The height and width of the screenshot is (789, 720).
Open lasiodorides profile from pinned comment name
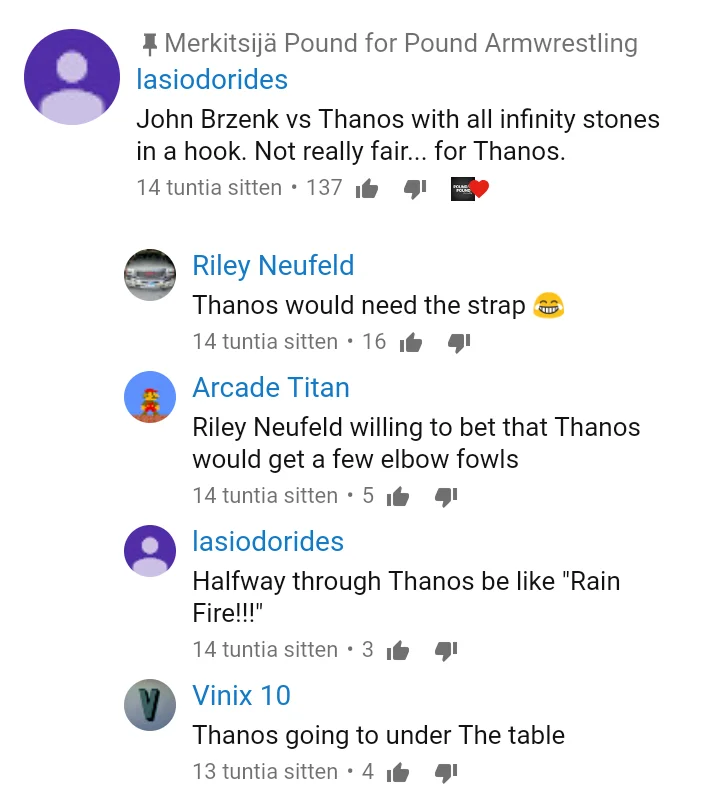pyautogui.click(x=212, y=79)
